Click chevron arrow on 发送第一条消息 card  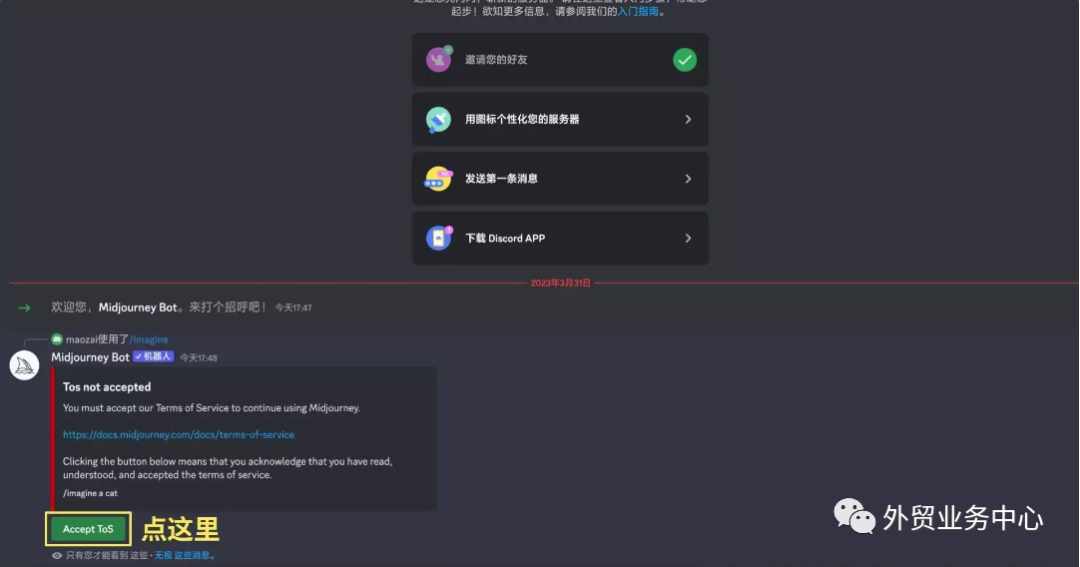(x=687, y=178)
